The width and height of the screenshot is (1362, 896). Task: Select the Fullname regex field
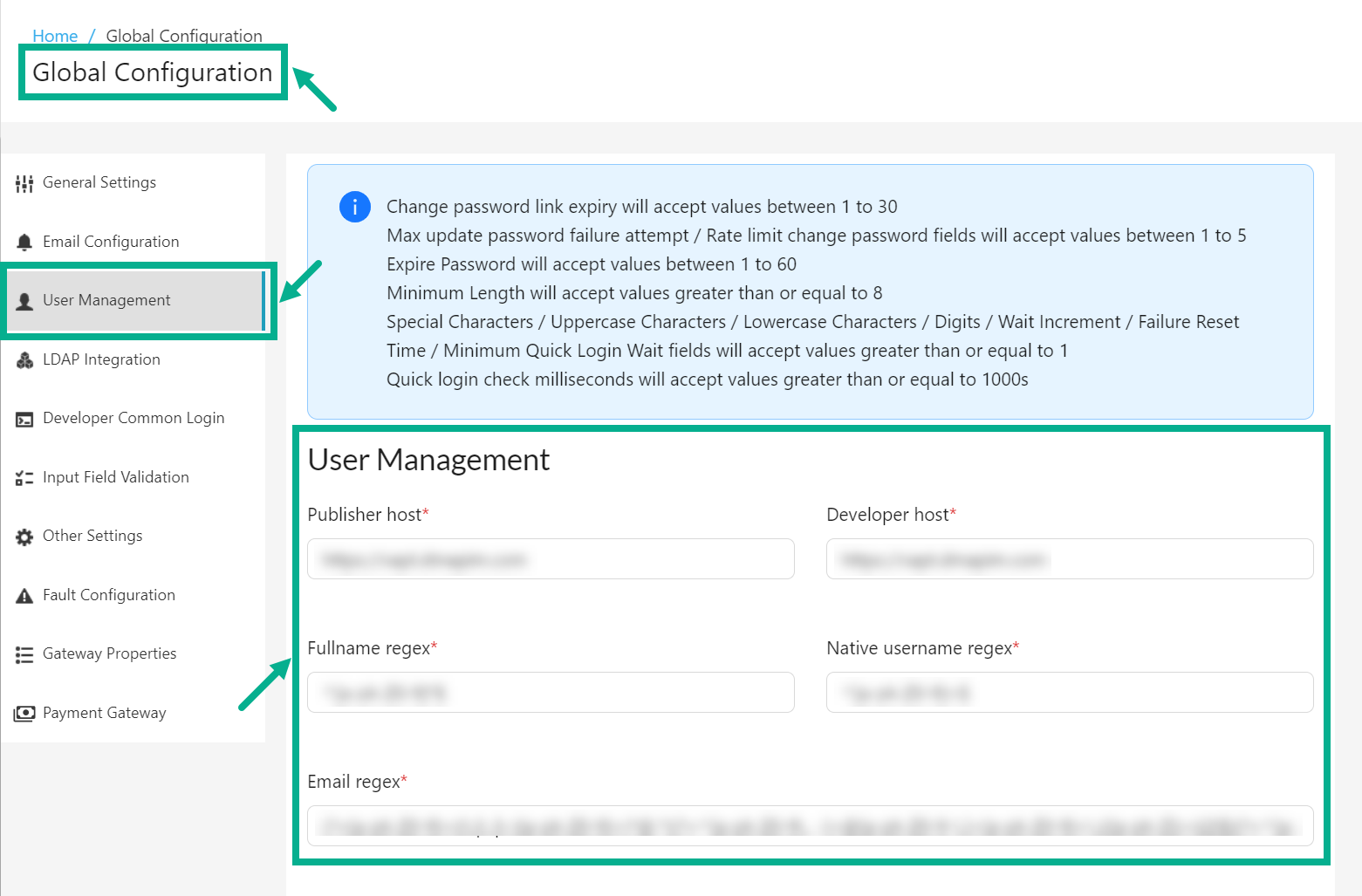(x=551, y=692)
